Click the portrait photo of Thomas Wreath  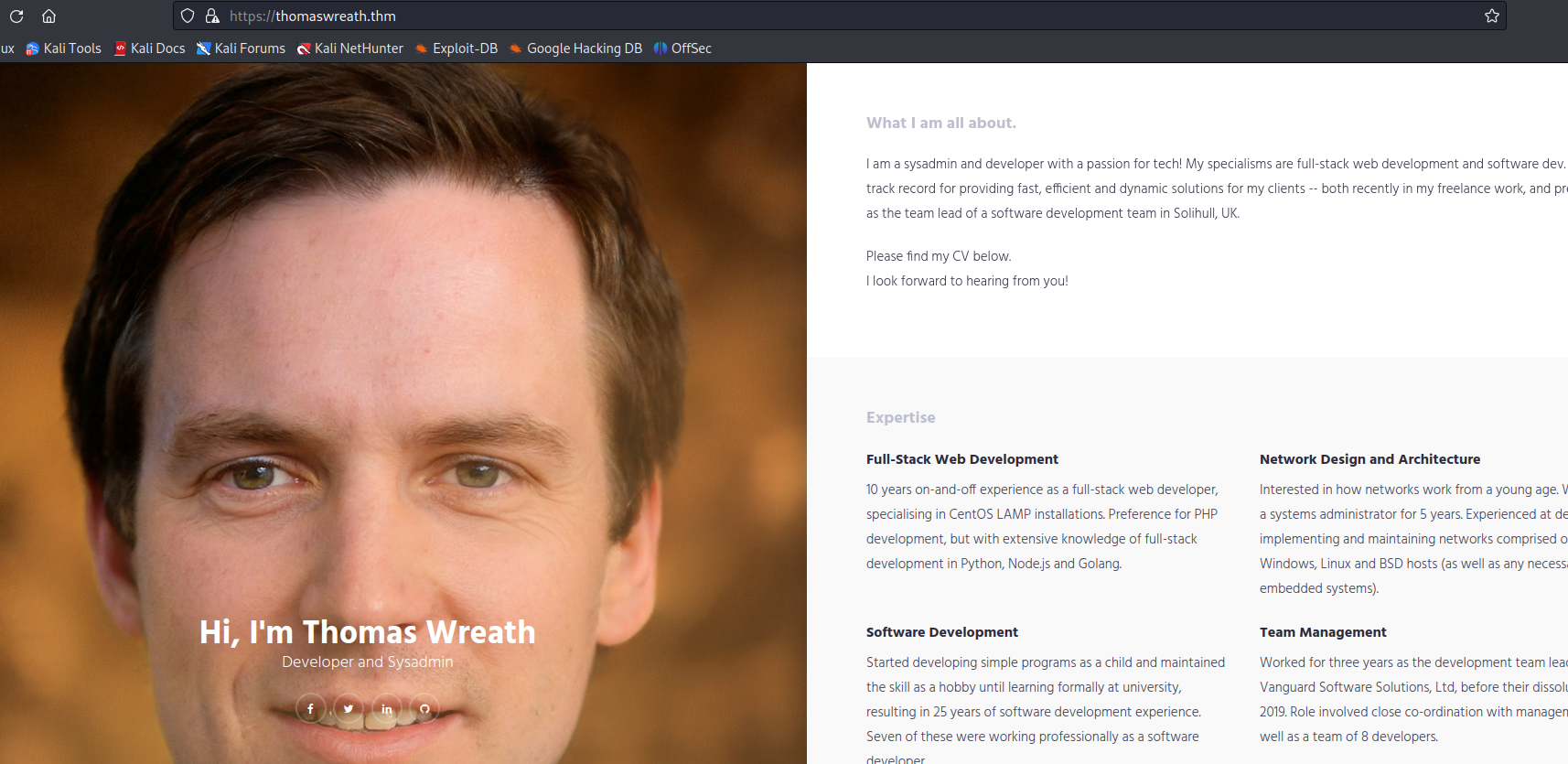[403, 414]
